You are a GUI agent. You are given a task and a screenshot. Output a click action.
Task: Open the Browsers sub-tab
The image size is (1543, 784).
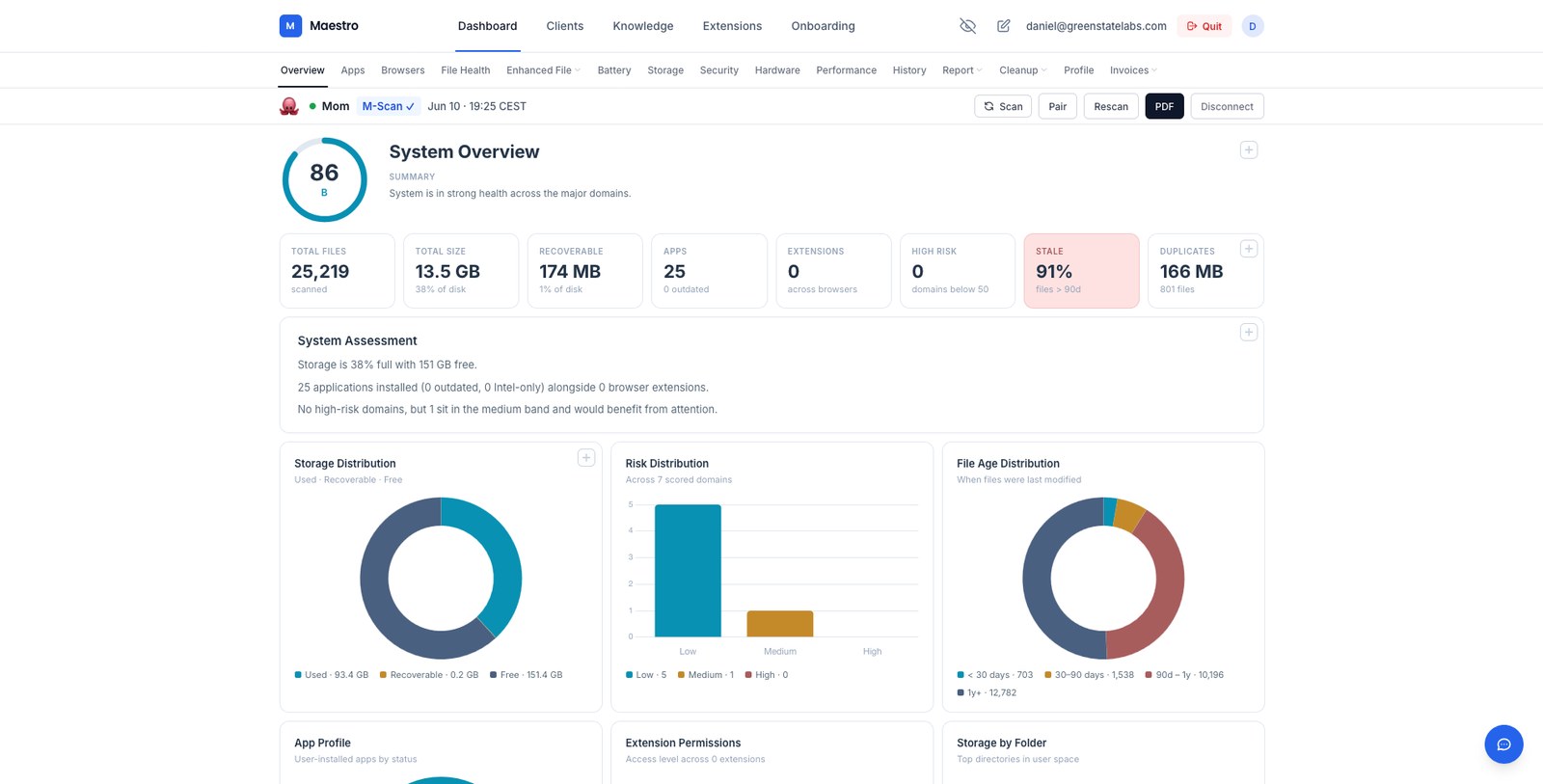(x=403, y=70)
